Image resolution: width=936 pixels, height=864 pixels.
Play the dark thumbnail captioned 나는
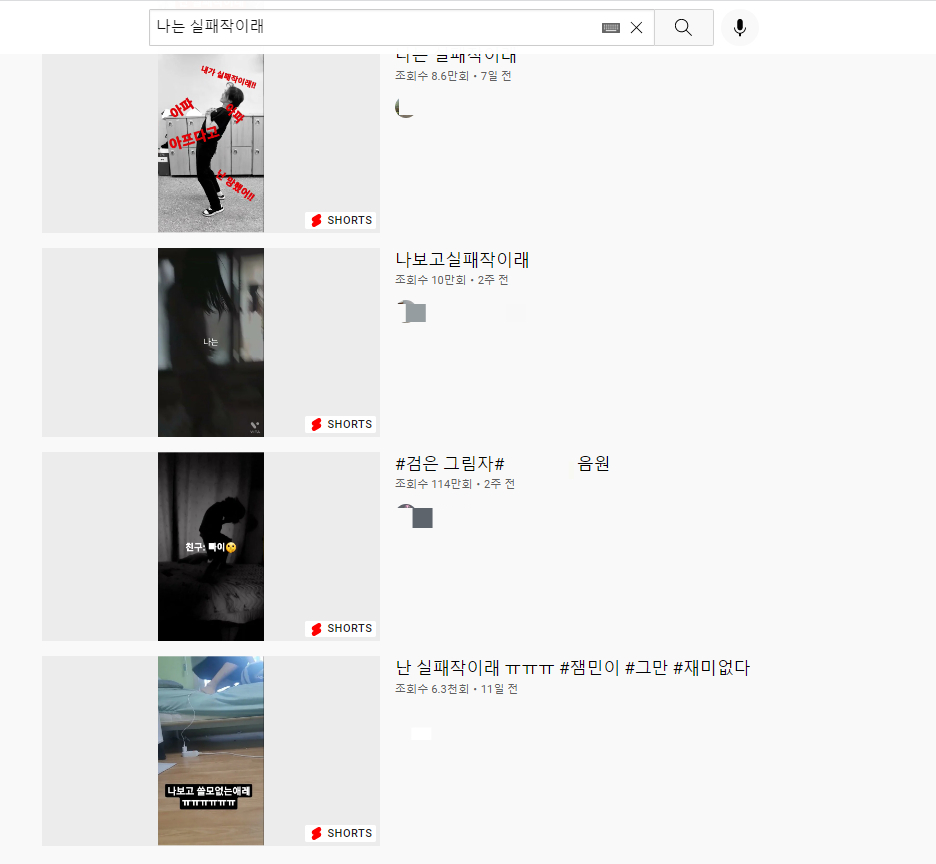[211, 342]
